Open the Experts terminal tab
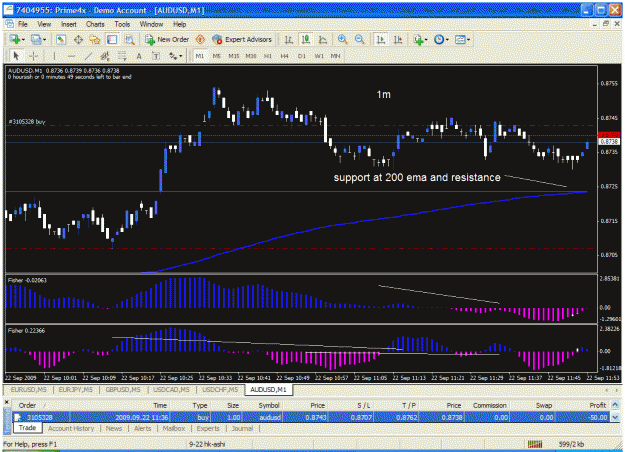 click(x=208, y=428)
